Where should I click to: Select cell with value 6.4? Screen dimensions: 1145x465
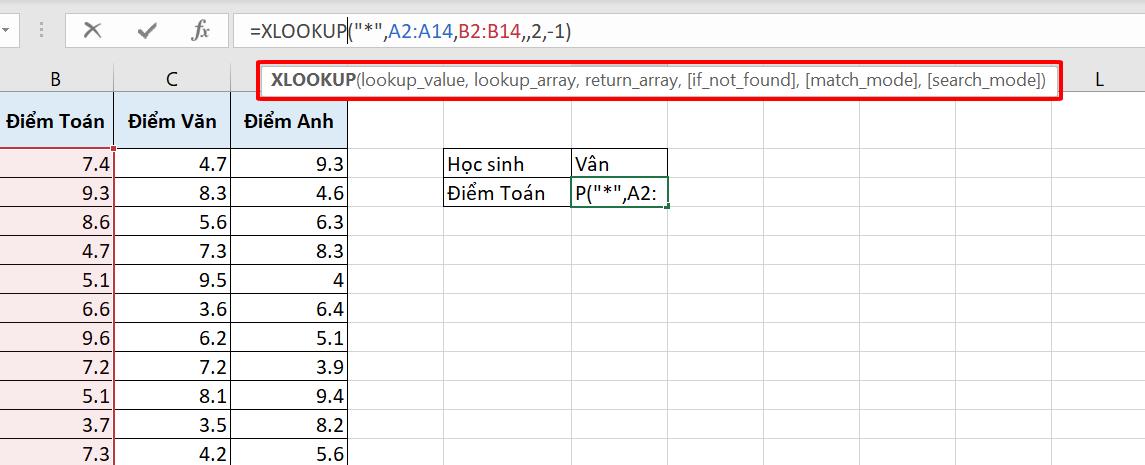tap(288, 310)
